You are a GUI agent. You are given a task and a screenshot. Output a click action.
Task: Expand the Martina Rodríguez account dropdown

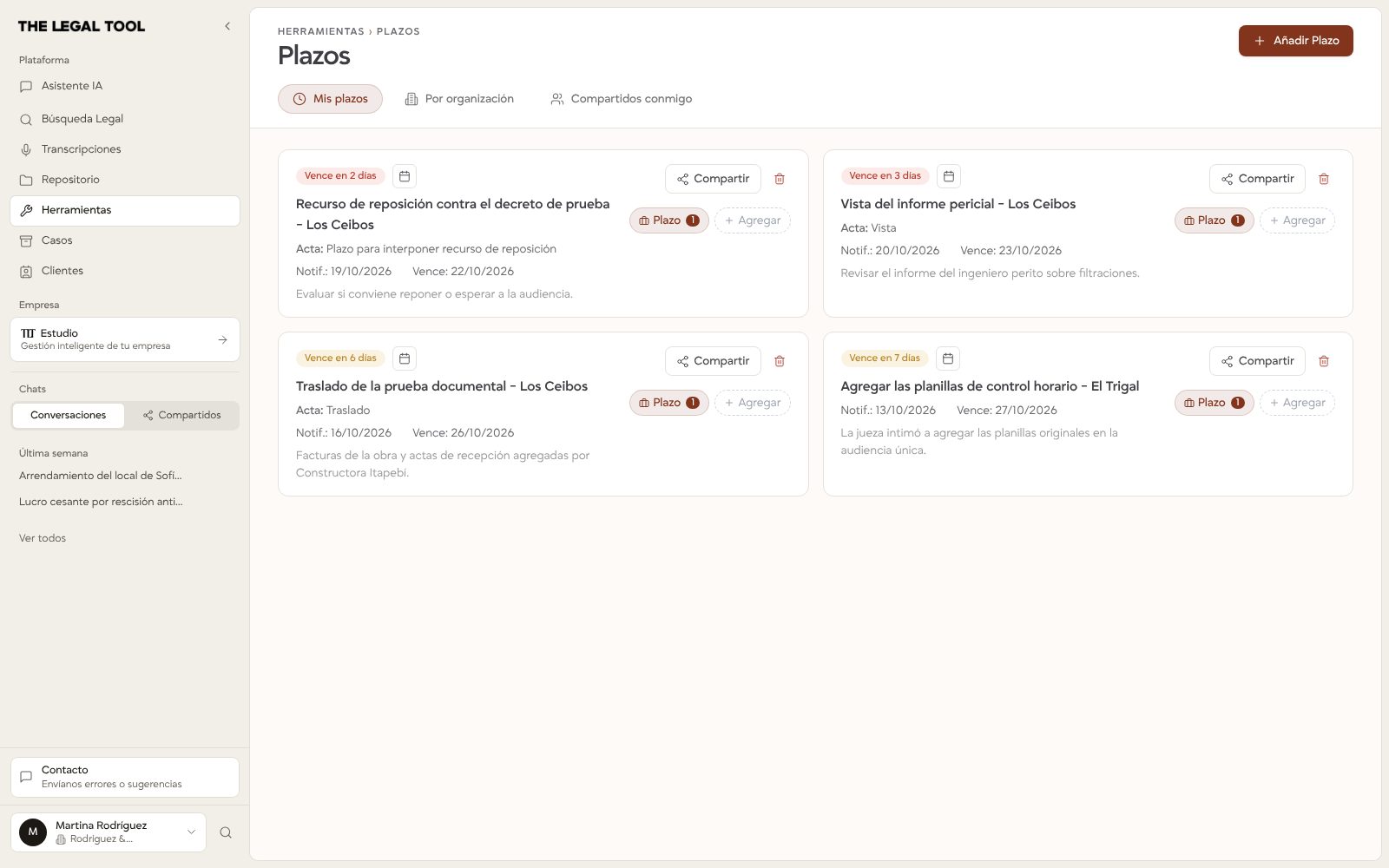point(109,832)
